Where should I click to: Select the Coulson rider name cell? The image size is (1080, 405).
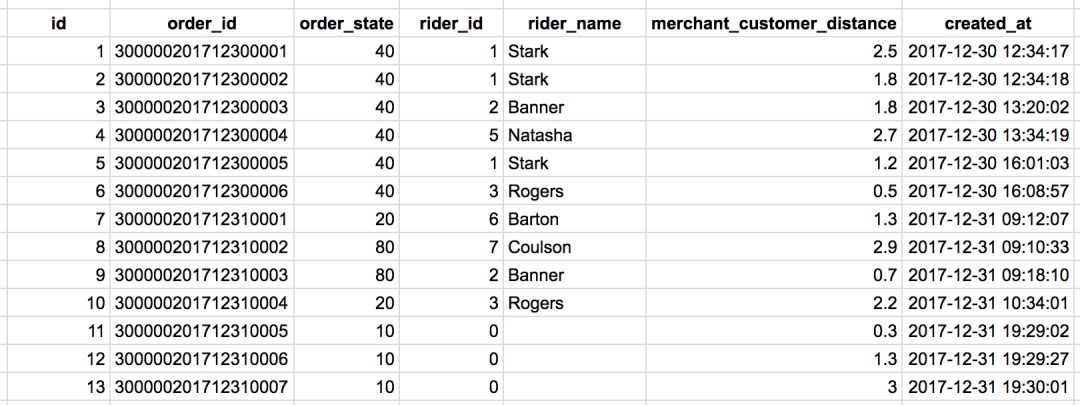pos(539,247)
